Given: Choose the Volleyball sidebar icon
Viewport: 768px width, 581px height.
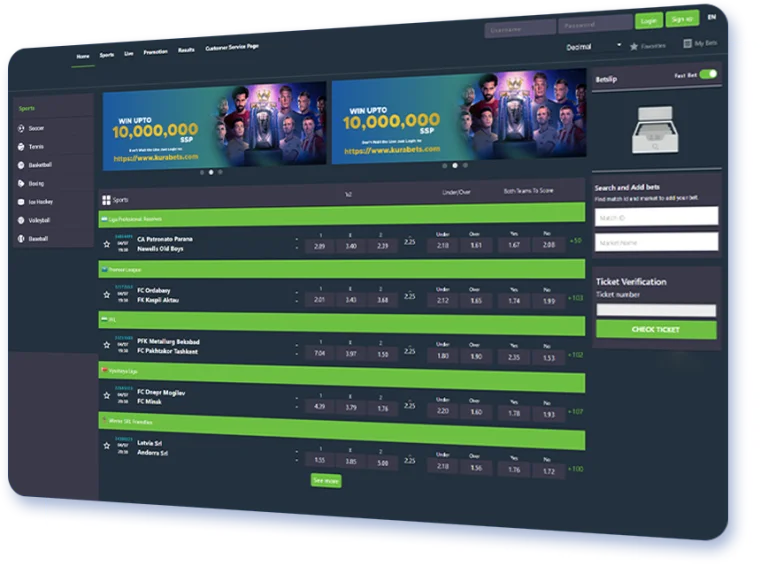Looking at the screenshot, I should point(21,220).
